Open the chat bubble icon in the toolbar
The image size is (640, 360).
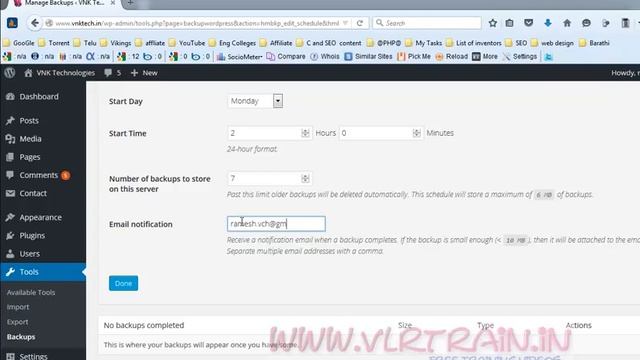[586, 23]
